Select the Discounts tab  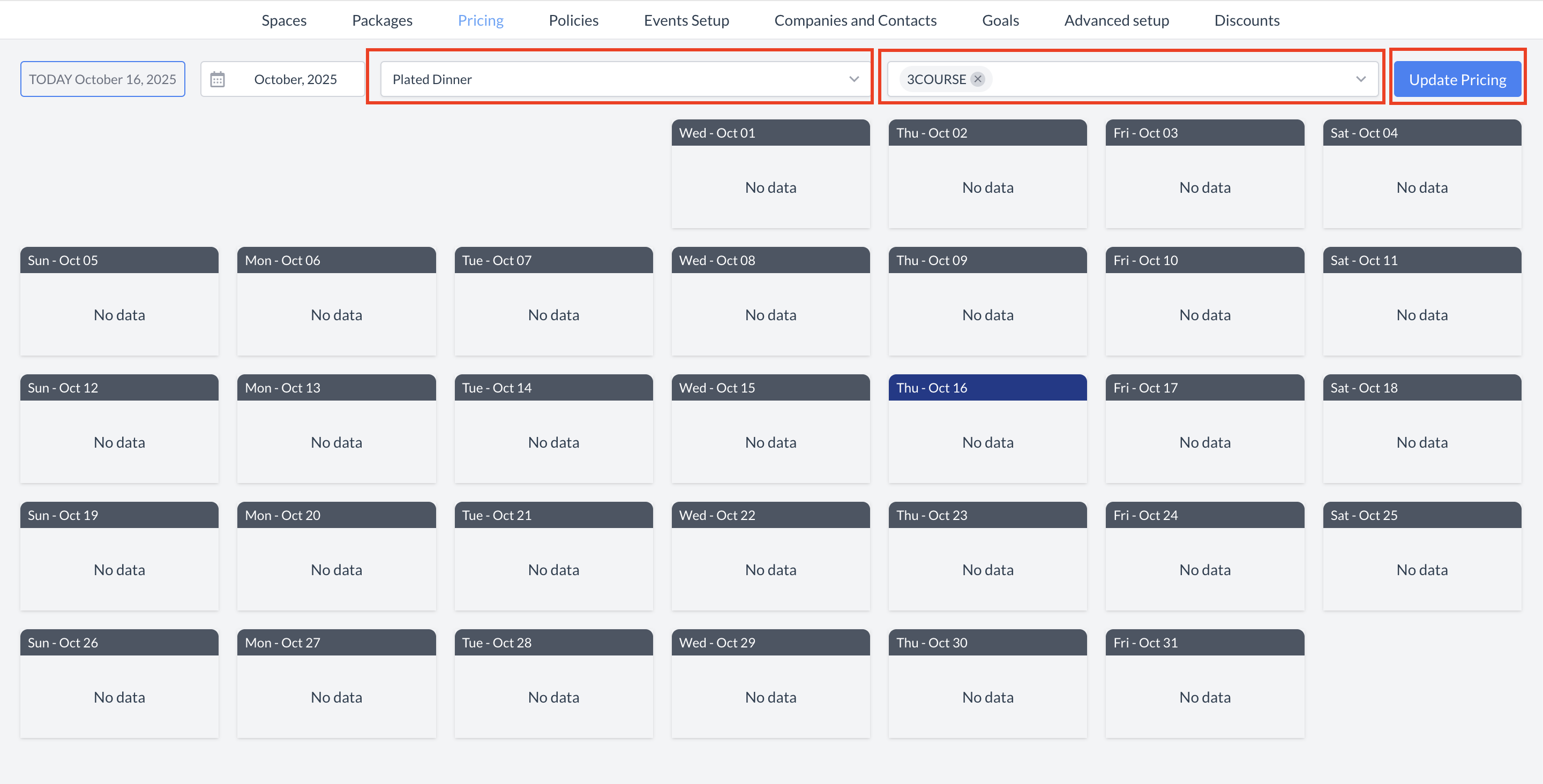click(x=1247, y=20)
